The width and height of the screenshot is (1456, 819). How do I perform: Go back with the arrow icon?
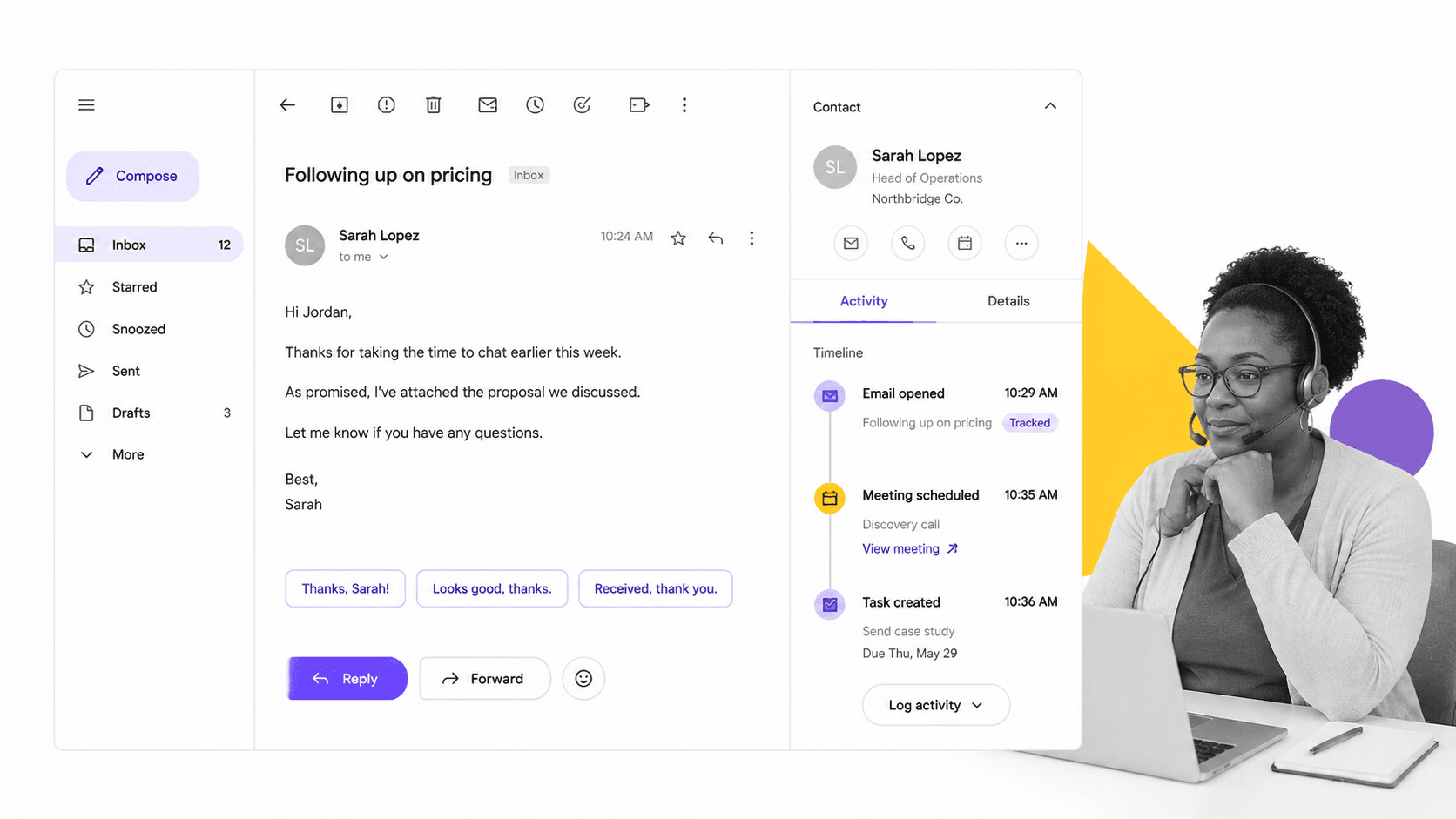[x=287, y=105]
